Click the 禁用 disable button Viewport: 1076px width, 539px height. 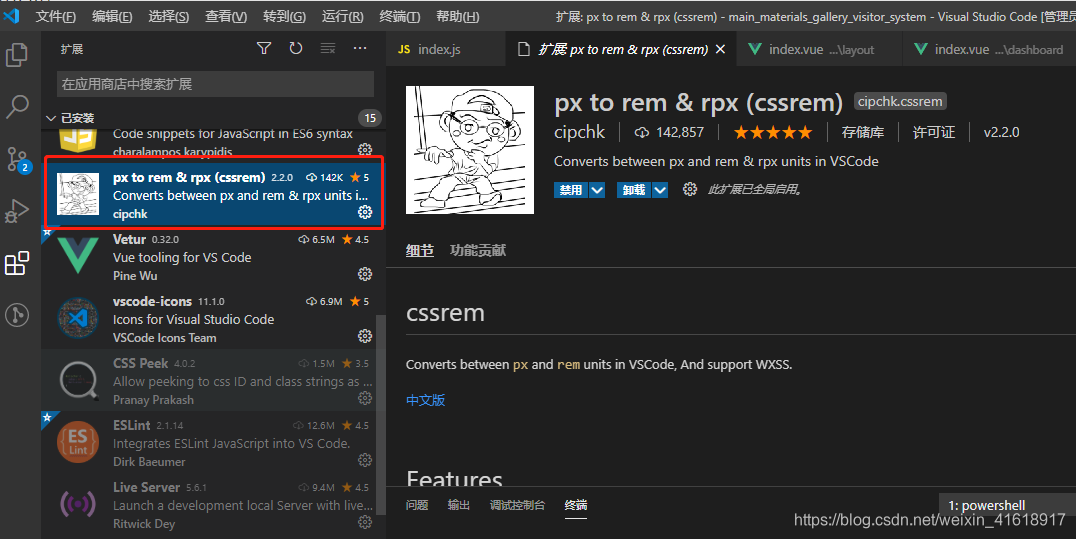click(x=571, y=190)
